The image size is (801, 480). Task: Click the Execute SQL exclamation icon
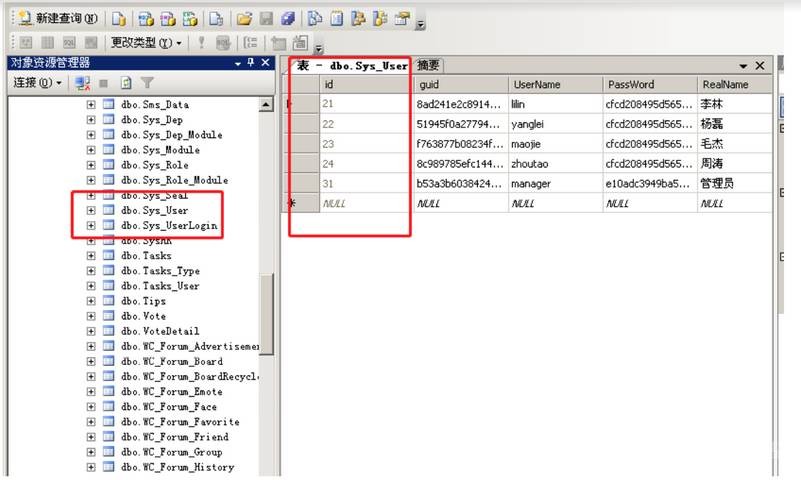coord(201,43)
